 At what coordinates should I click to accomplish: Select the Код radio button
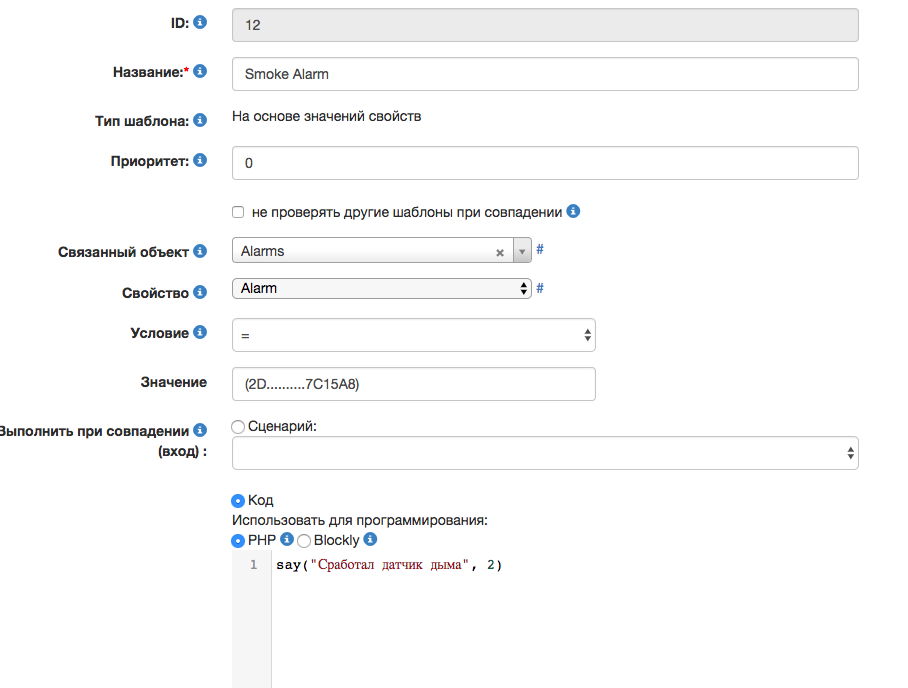point(238,501)
